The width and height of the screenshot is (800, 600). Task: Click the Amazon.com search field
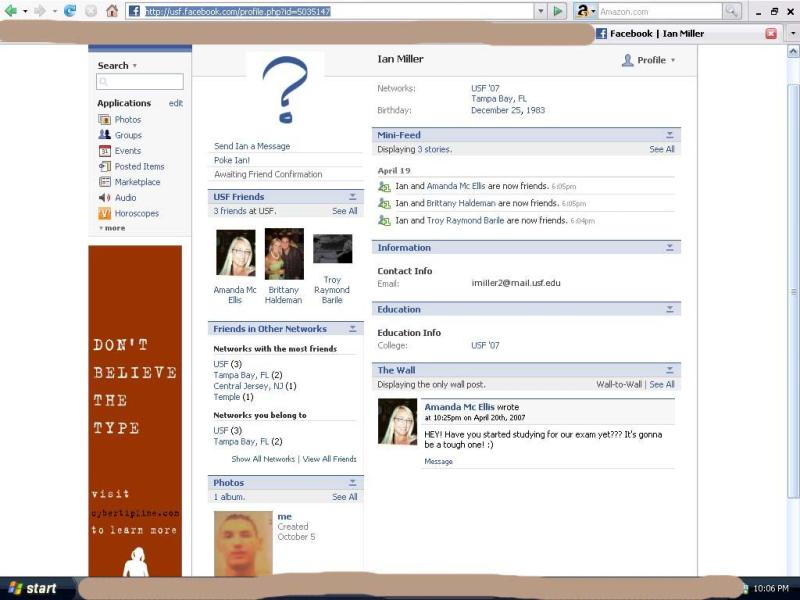pyautogui.click(x=660, y=11)
